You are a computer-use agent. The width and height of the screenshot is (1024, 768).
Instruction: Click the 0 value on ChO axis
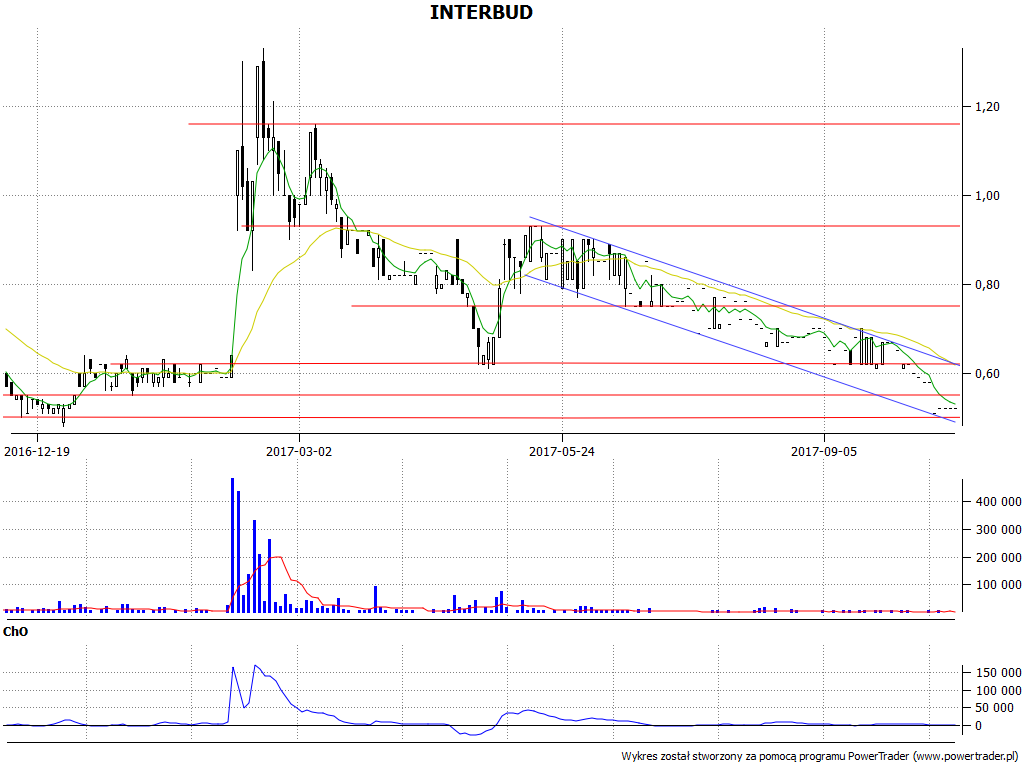(x=978, y=726)
